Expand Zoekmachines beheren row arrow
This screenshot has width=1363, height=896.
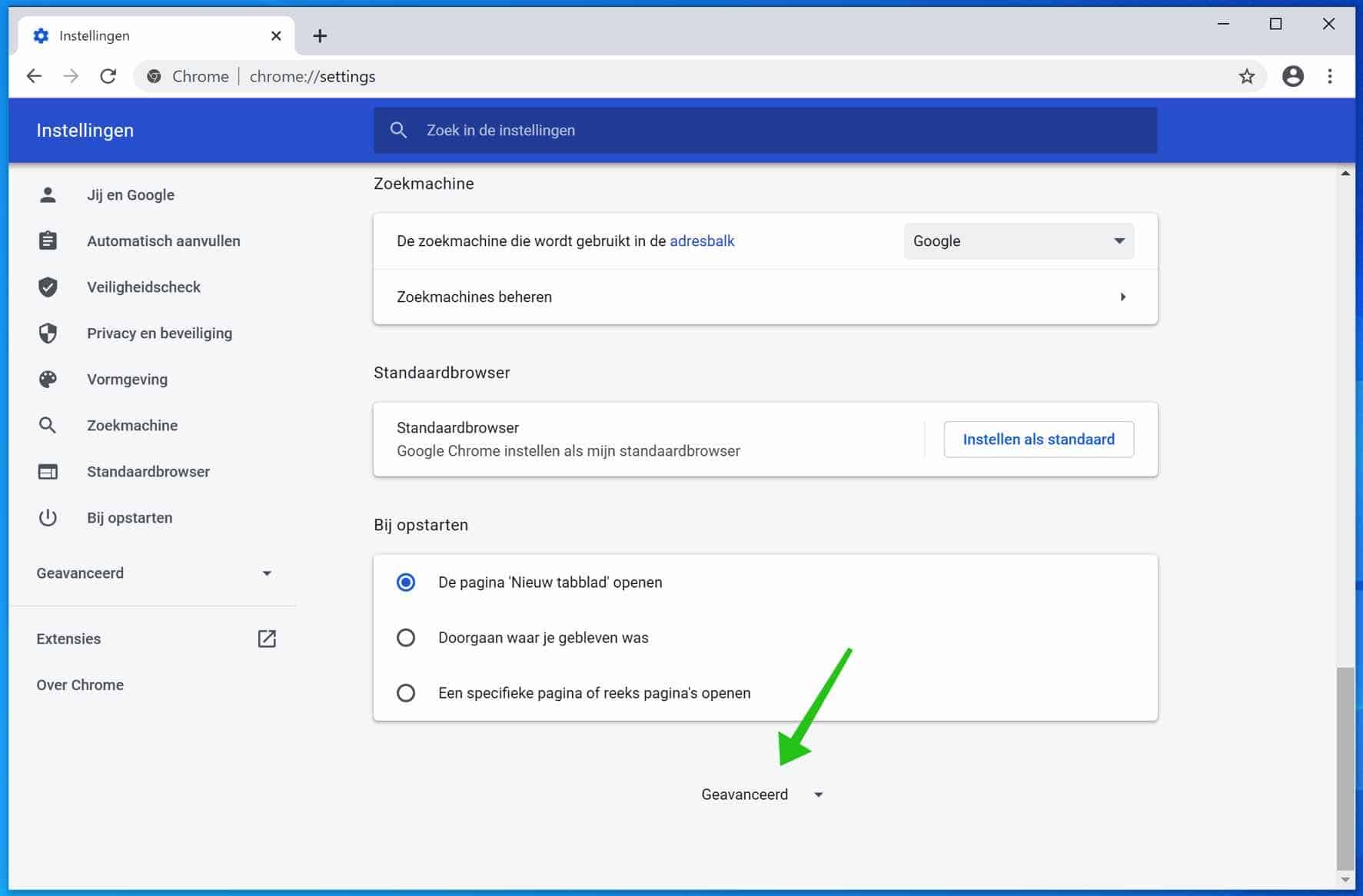coord(1123,297)
